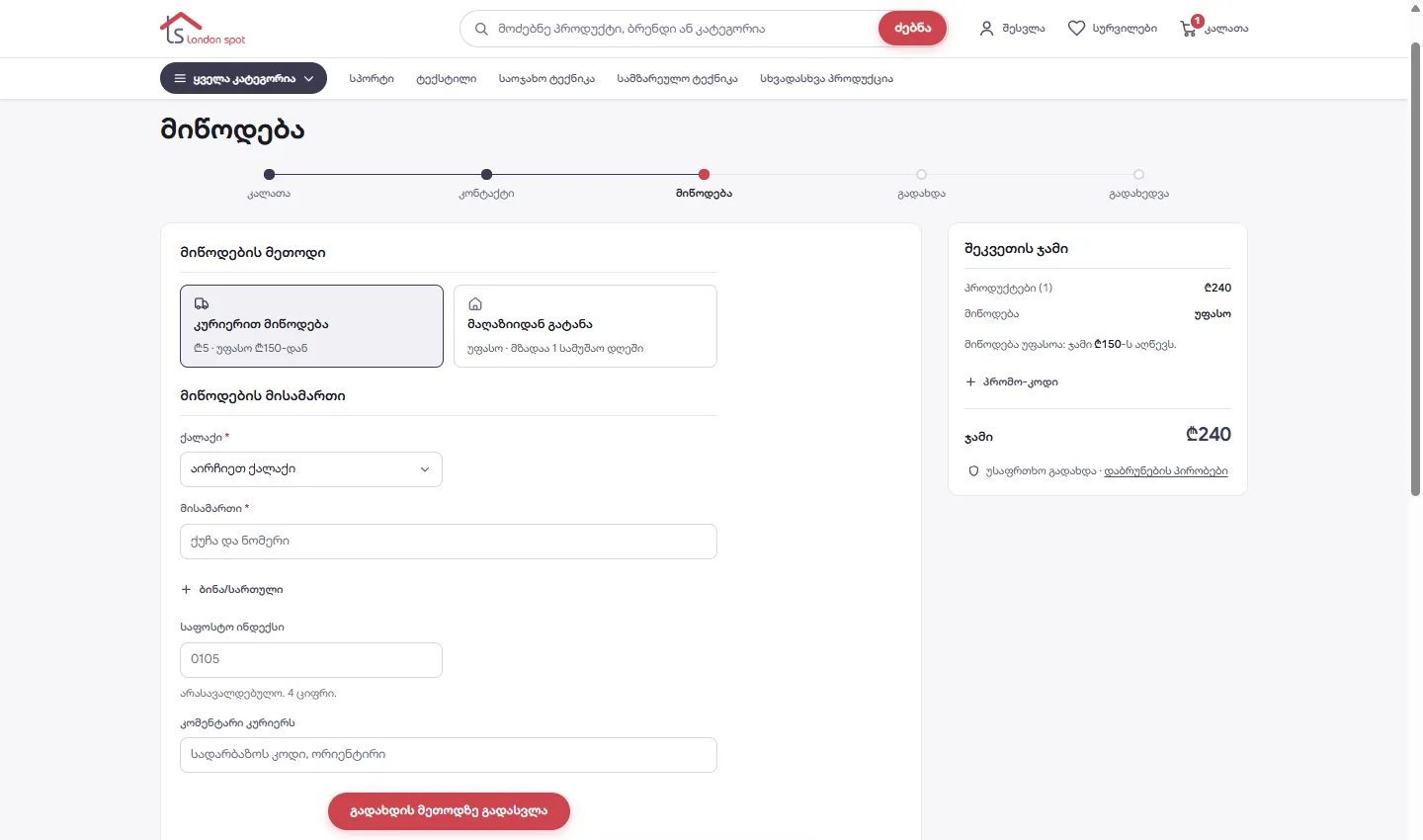Expand the ბინა/სართული apartment field

[232, 590]
